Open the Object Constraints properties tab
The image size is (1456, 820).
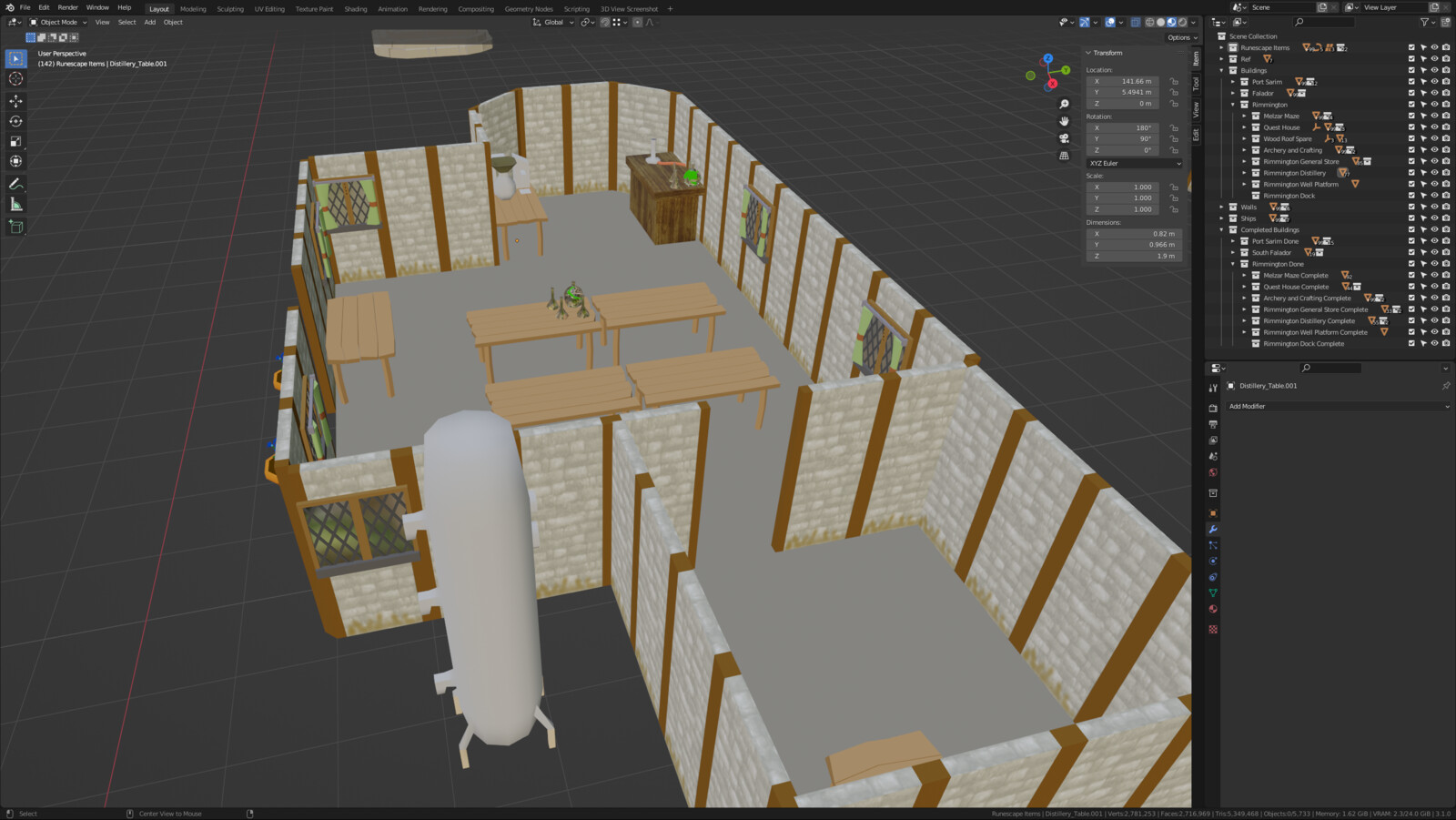tap(1212, 577)
